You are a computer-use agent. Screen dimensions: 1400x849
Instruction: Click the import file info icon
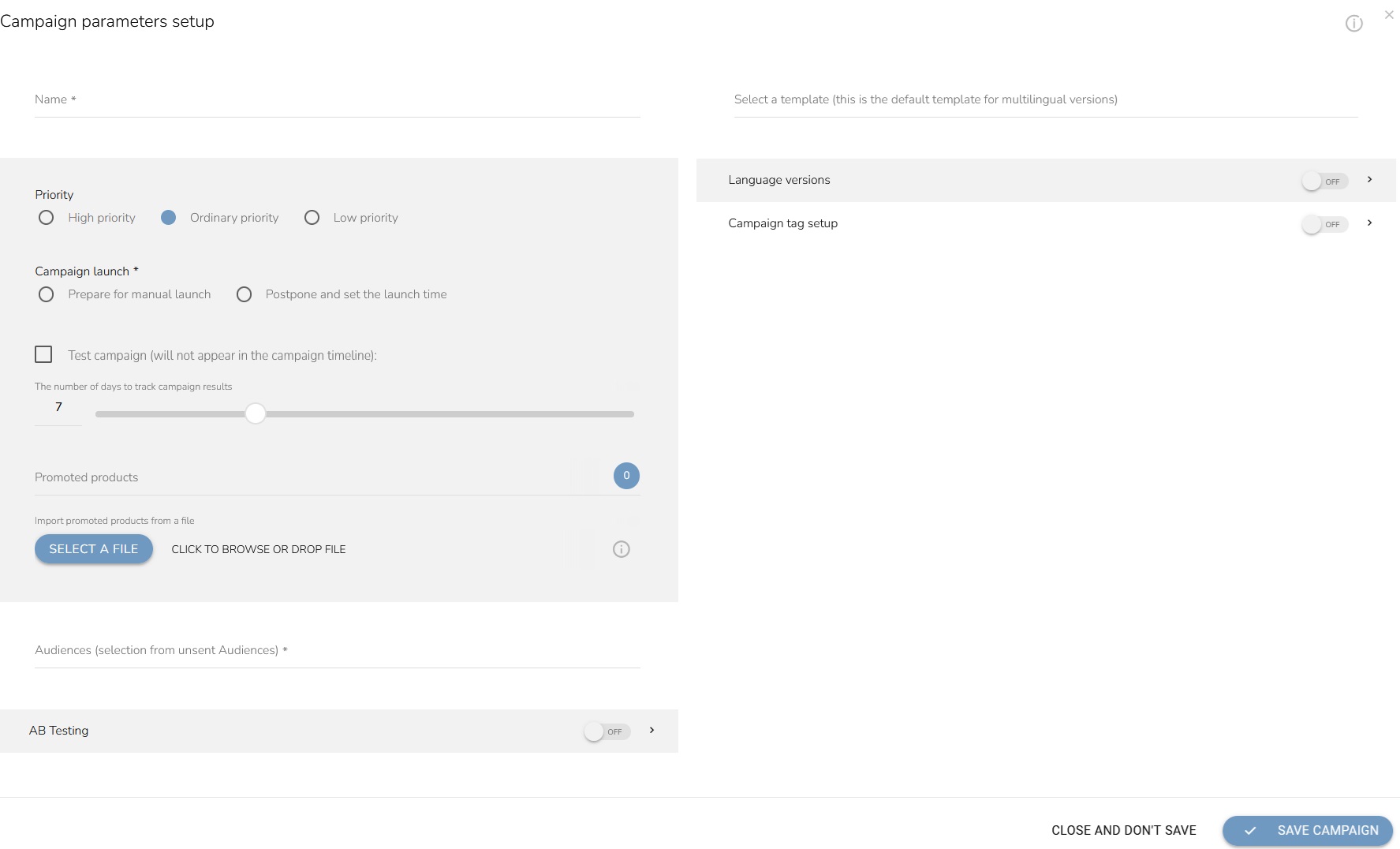point(621,549)
